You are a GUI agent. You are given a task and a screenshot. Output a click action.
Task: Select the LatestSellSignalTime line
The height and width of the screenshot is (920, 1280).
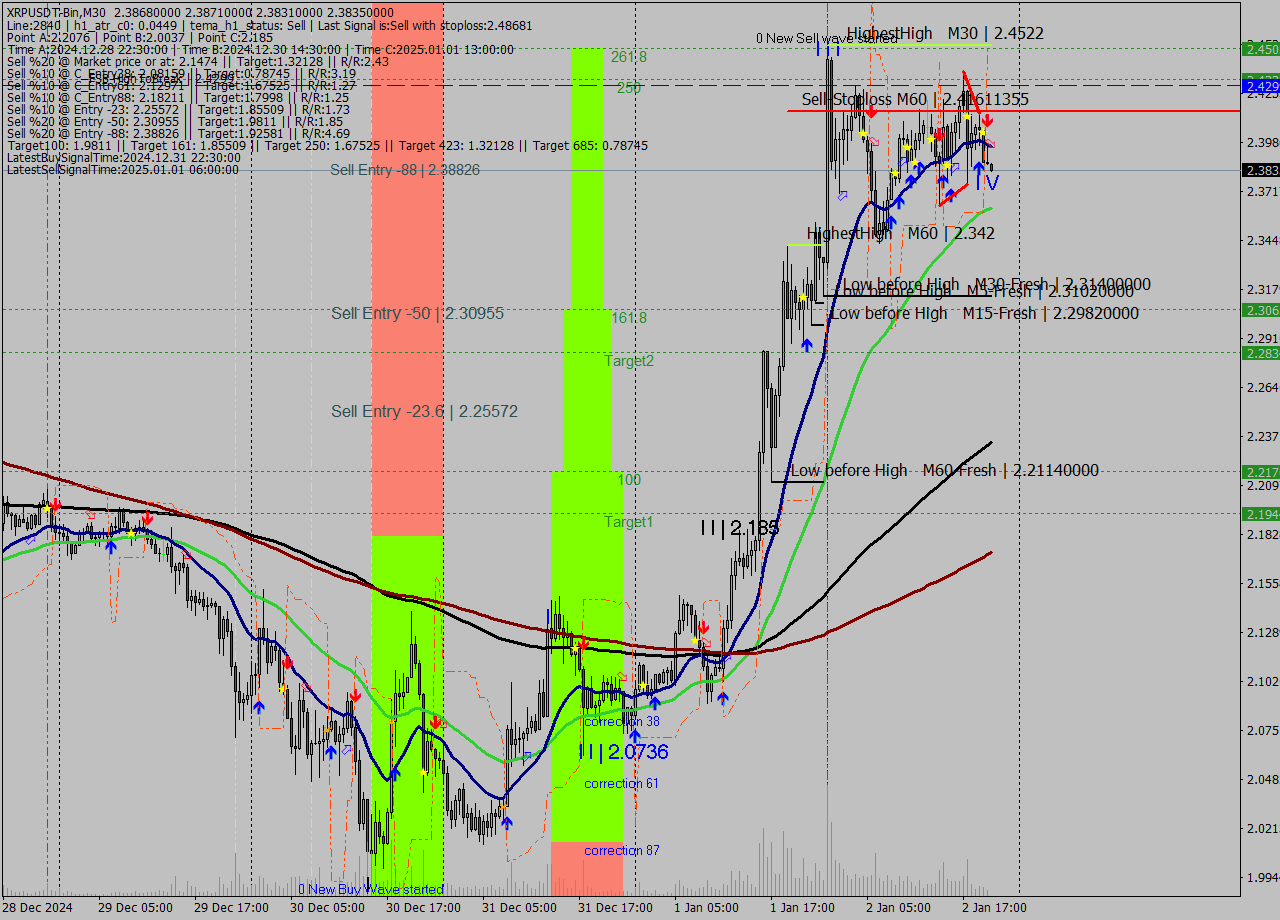point(122,170)
